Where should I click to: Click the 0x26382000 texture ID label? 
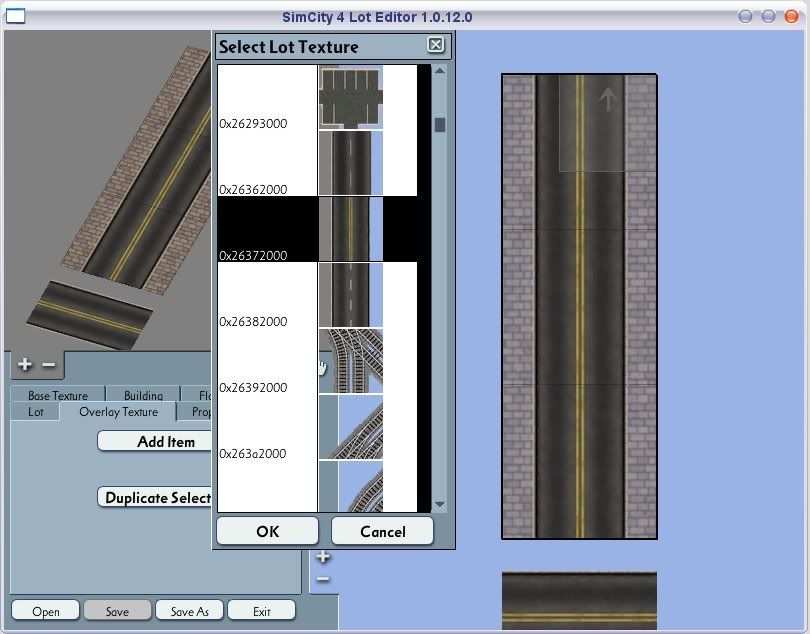[253, 322]
